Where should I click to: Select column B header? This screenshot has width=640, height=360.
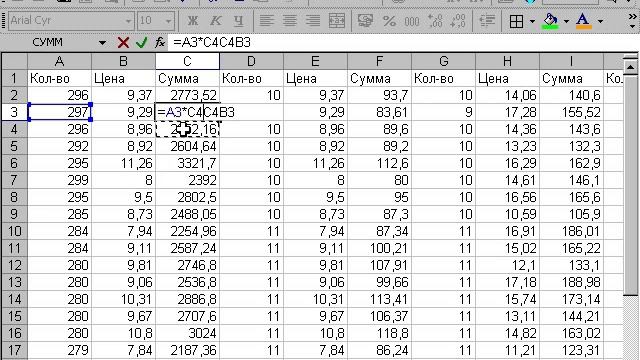(123, 61)
